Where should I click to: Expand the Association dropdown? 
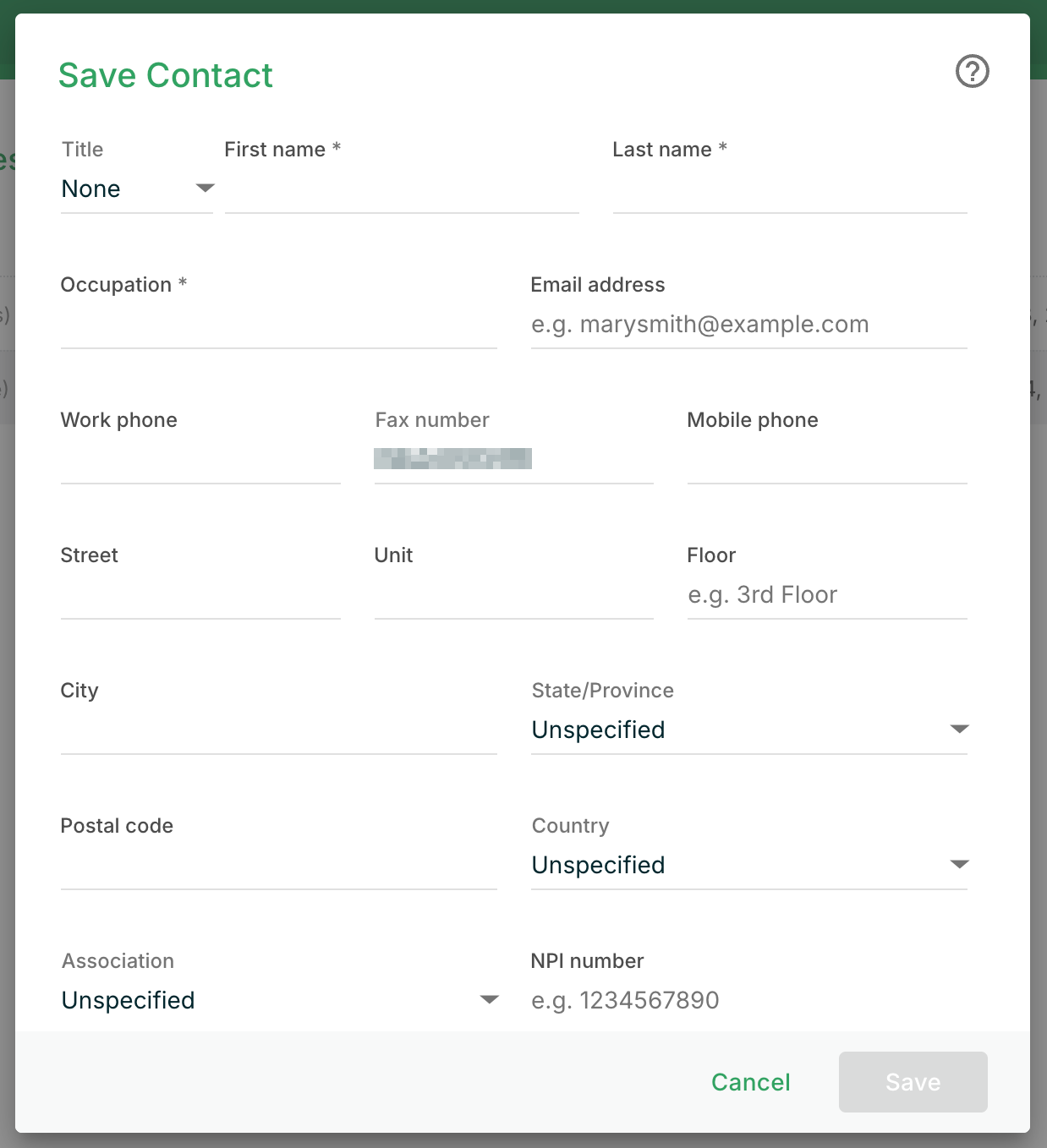279,1000
